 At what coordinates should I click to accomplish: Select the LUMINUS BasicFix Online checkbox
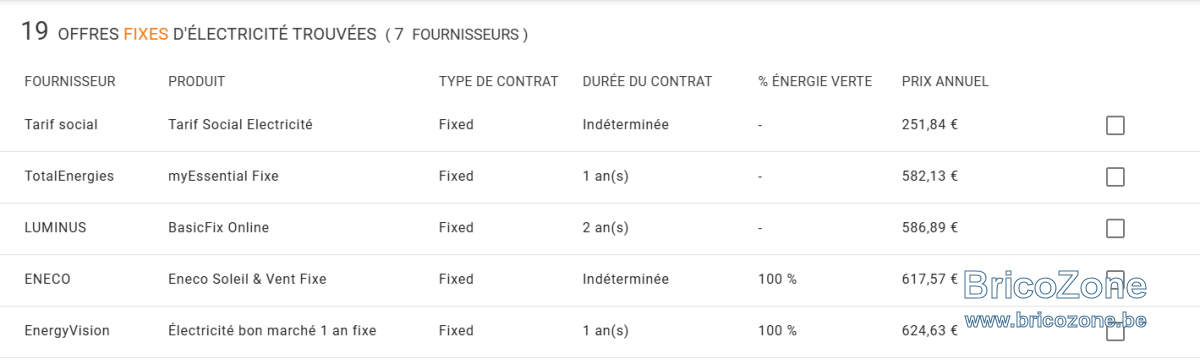1115,228
